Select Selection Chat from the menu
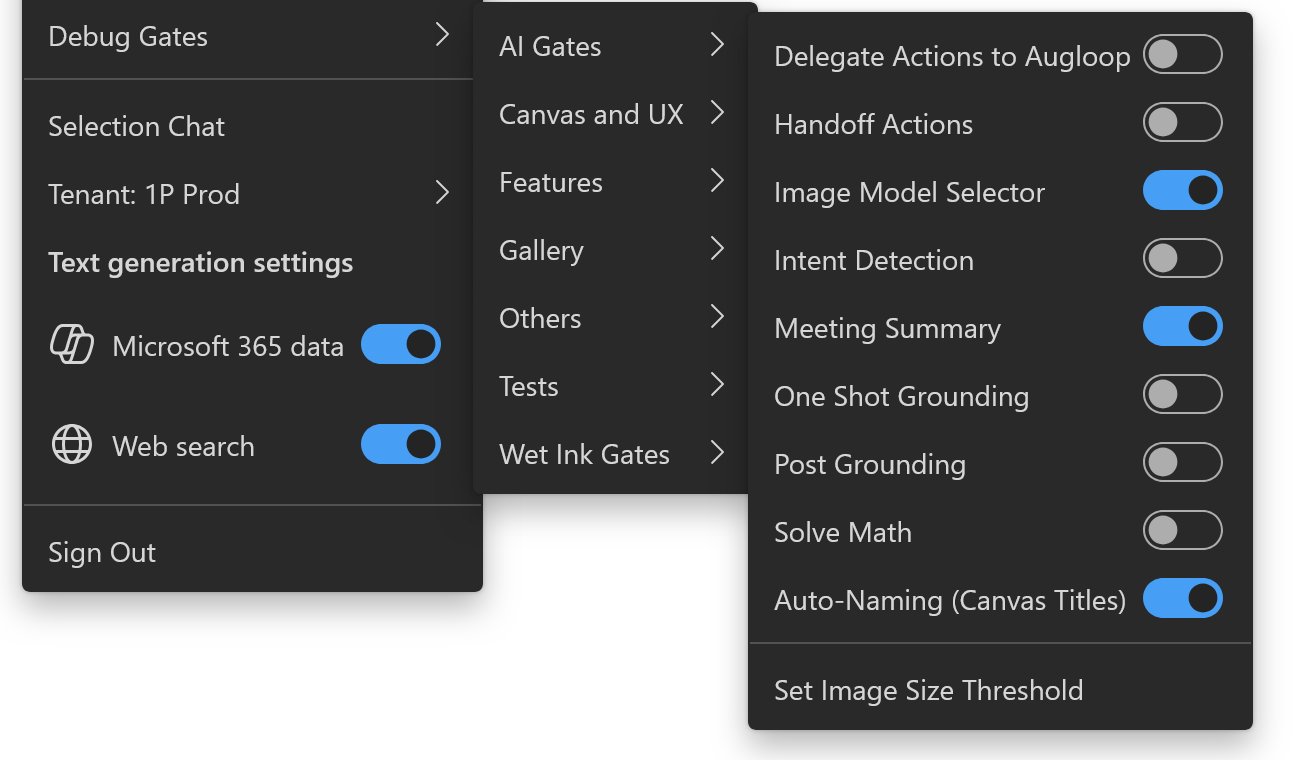 (136, 126)
